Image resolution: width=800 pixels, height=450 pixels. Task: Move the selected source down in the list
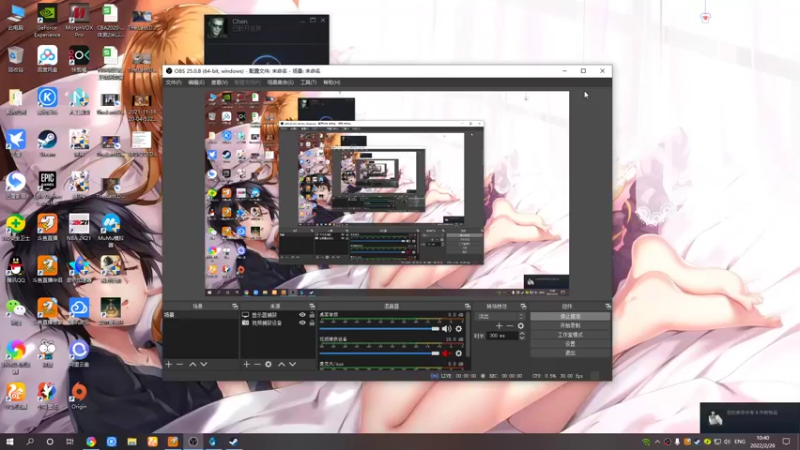click(x=292, y=364)
